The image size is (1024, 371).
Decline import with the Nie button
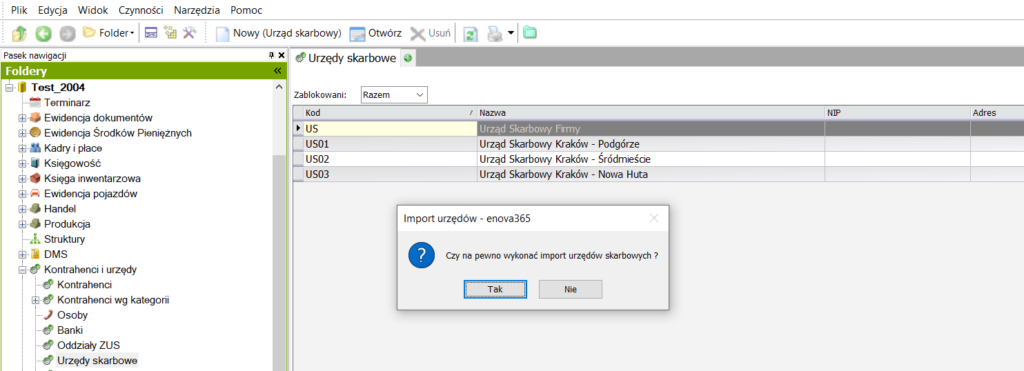[570, 289]
